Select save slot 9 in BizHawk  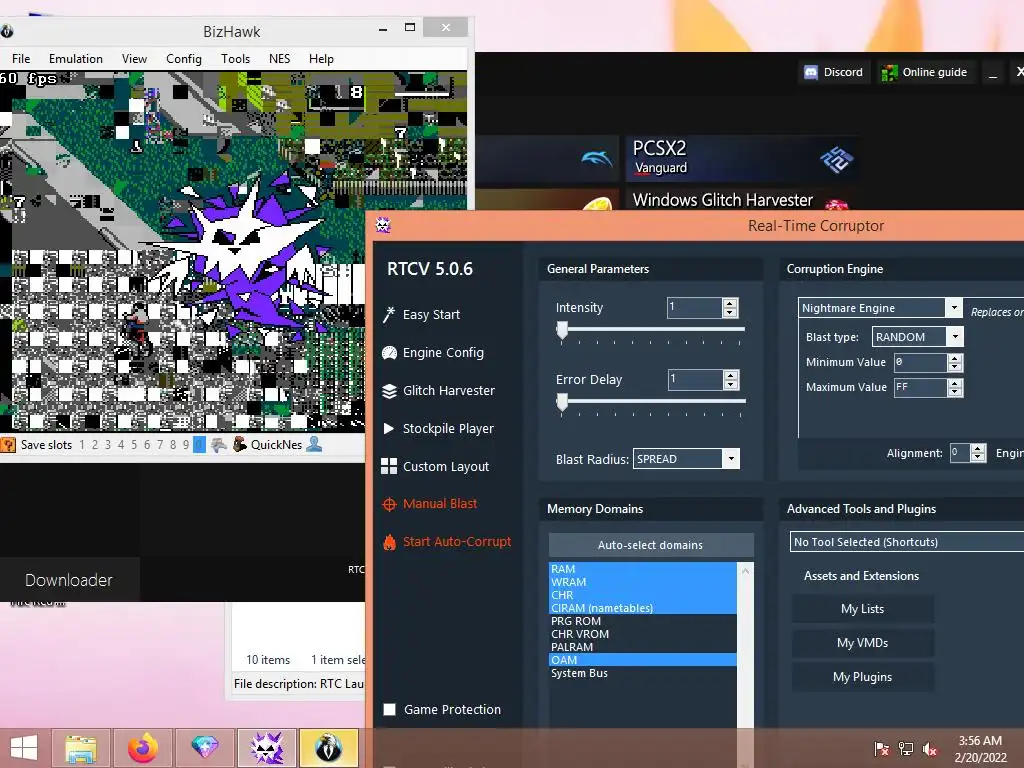[x=186, y=445]
